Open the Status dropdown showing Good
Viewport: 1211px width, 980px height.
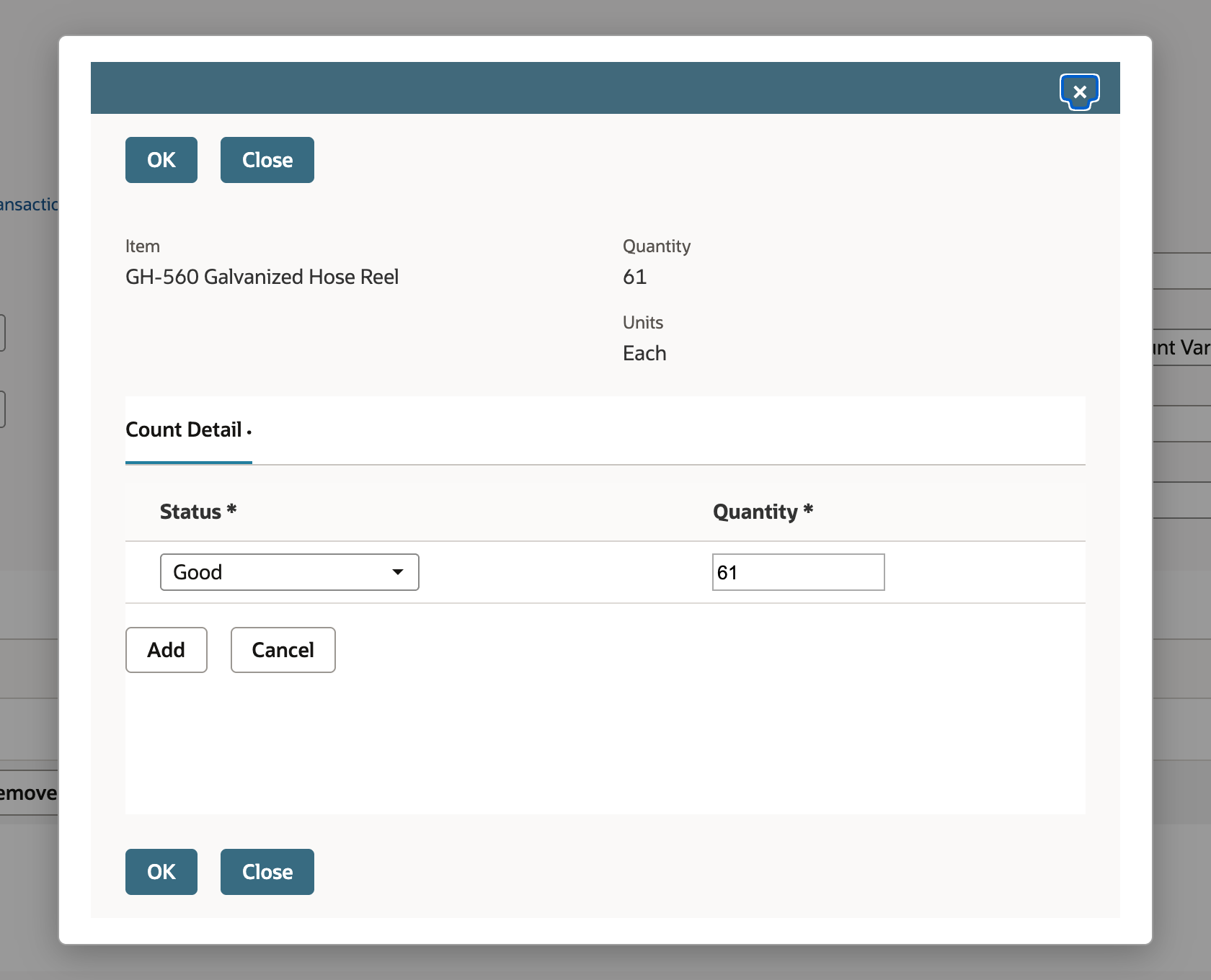tap(290, 572)
